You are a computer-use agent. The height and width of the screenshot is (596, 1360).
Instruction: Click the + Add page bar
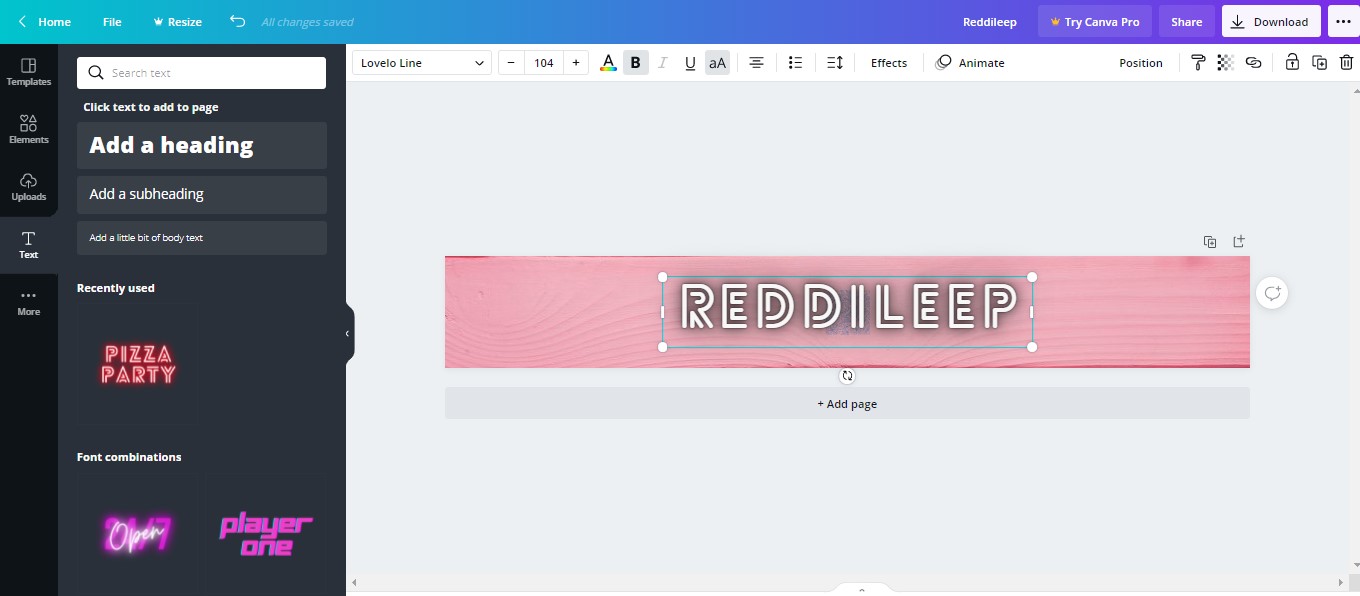point(847,404)
